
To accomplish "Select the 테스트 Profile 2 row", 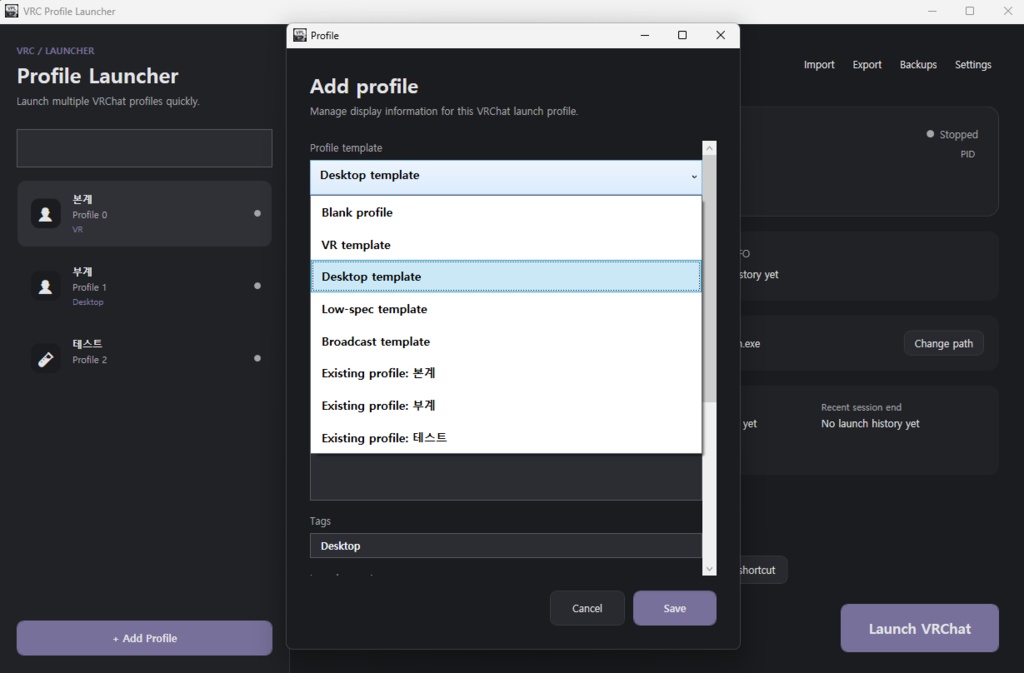I will pos(144,358).
